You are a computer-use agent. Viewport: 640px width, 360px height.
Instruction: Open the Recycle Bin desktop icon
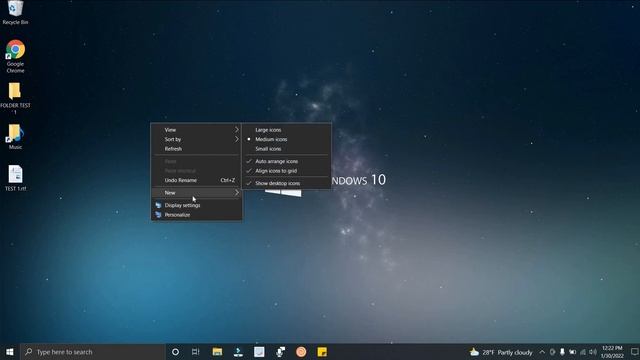[x=15, y=12]
